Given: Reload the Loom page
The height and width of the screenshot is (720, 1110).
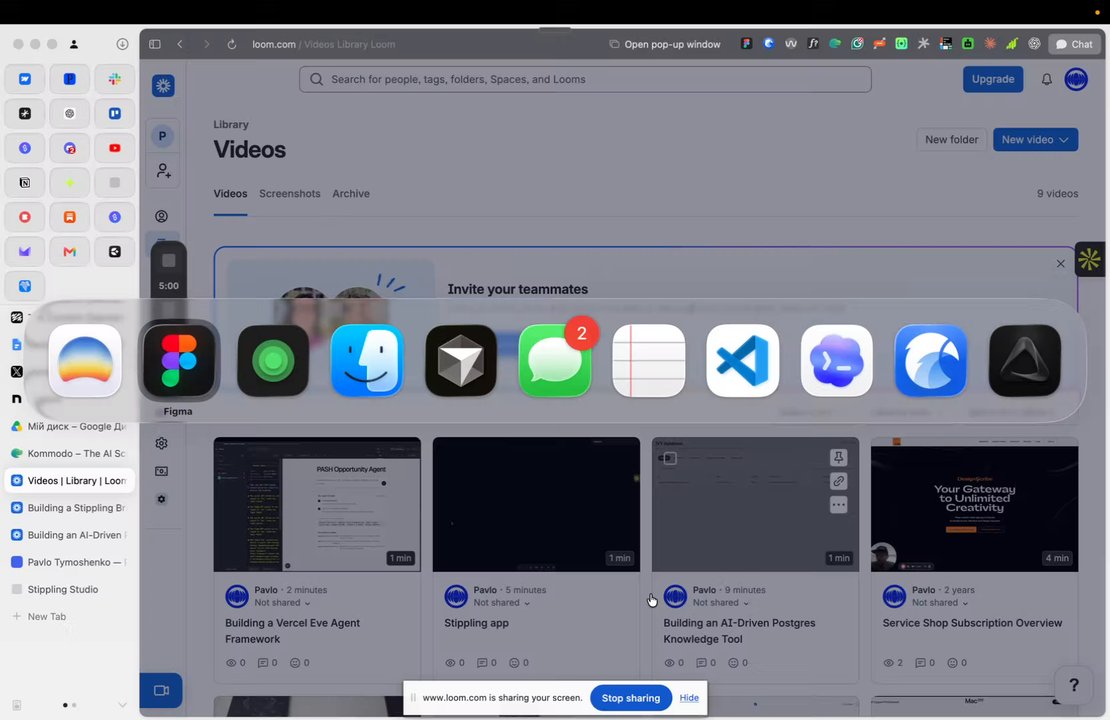Looking at the screenshot, I should coord(231,44).
